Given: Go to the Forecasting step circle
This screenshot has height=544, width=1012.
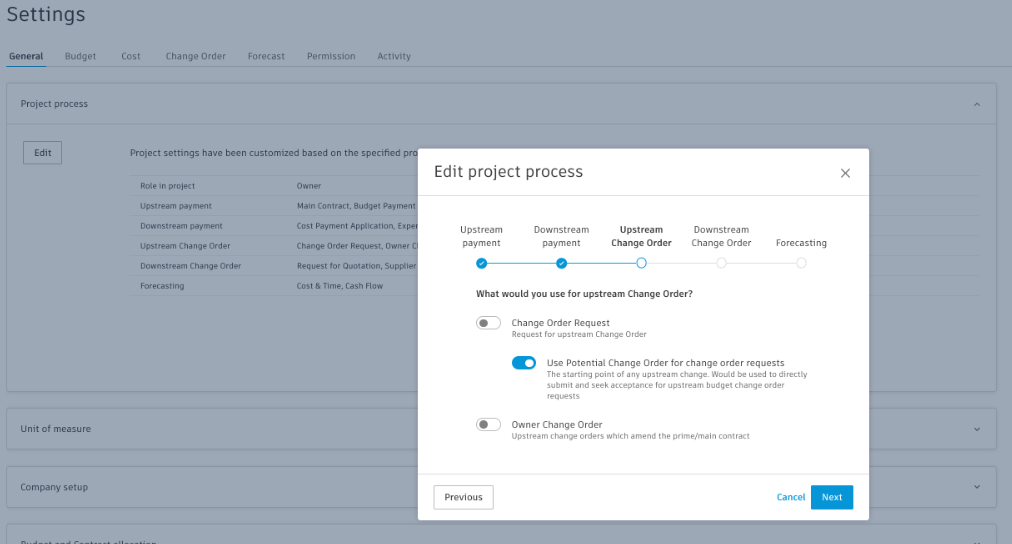Looking at the screenshot, I should [801, 263].
